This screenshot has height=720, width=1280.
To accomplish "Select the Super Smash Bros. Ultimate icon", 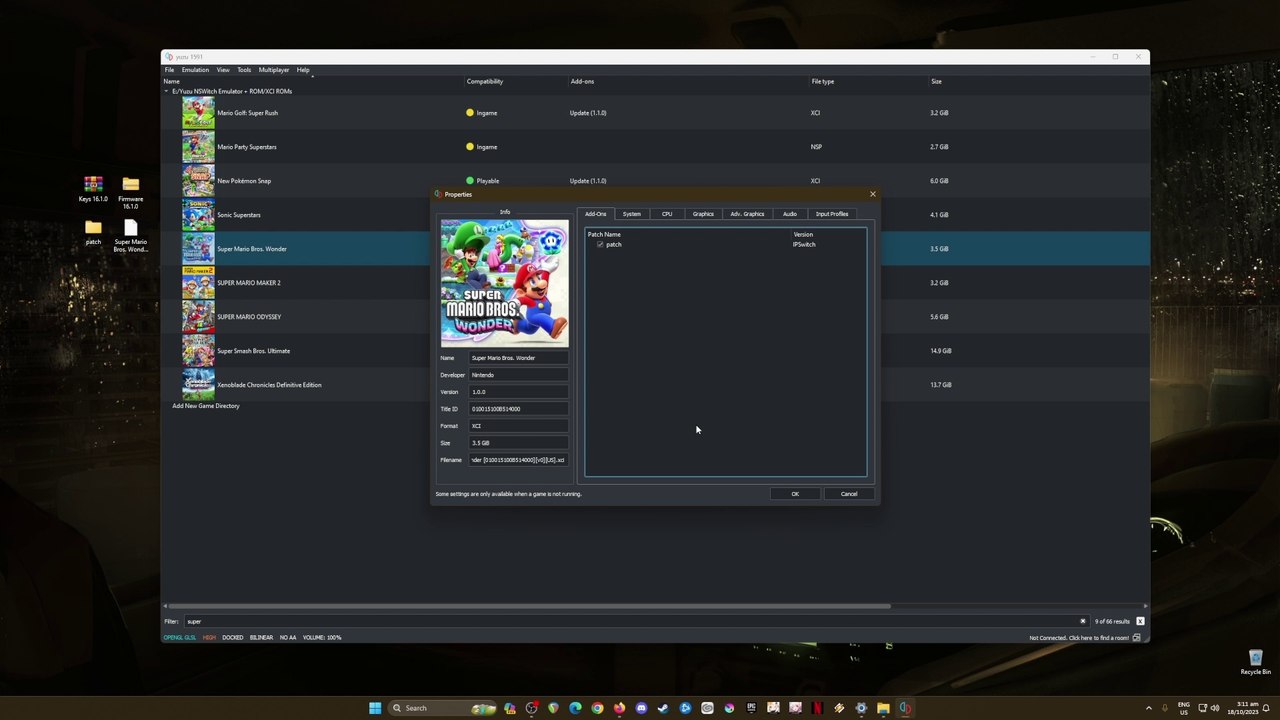I will 198,351.
